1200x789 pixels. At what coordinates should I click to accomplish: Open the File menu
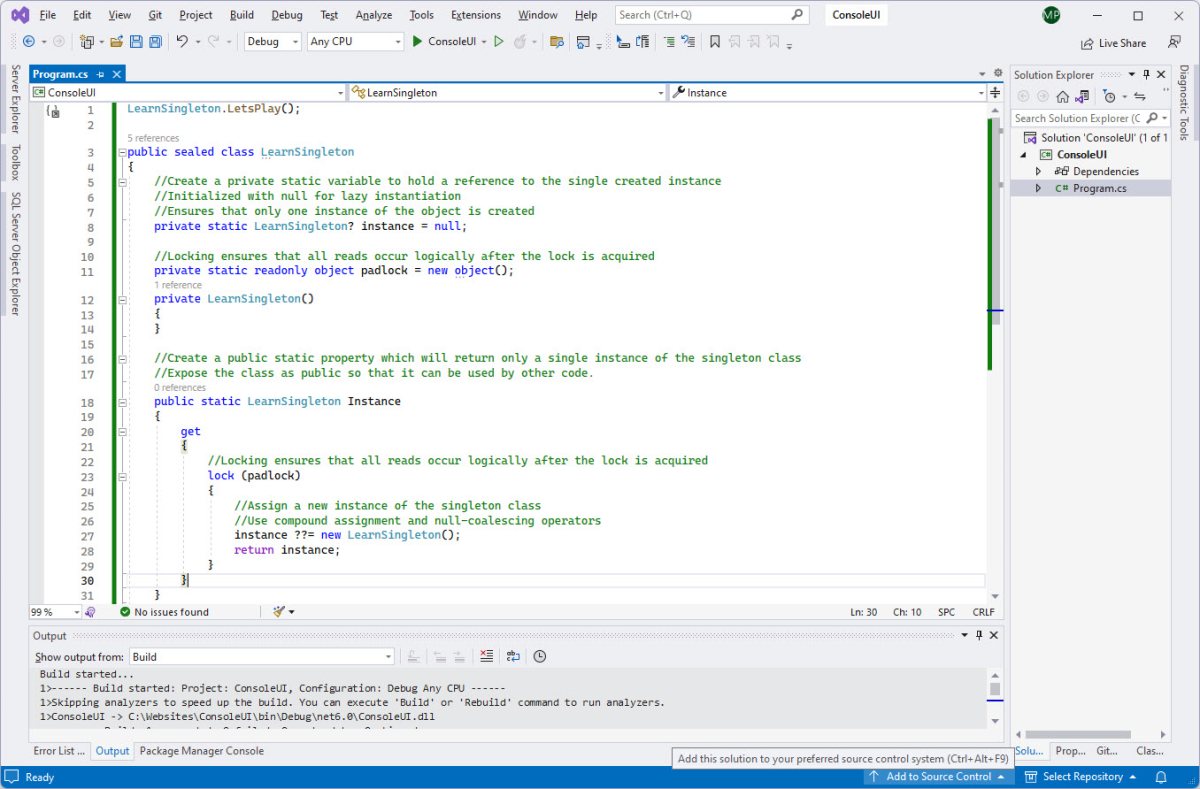47,15
